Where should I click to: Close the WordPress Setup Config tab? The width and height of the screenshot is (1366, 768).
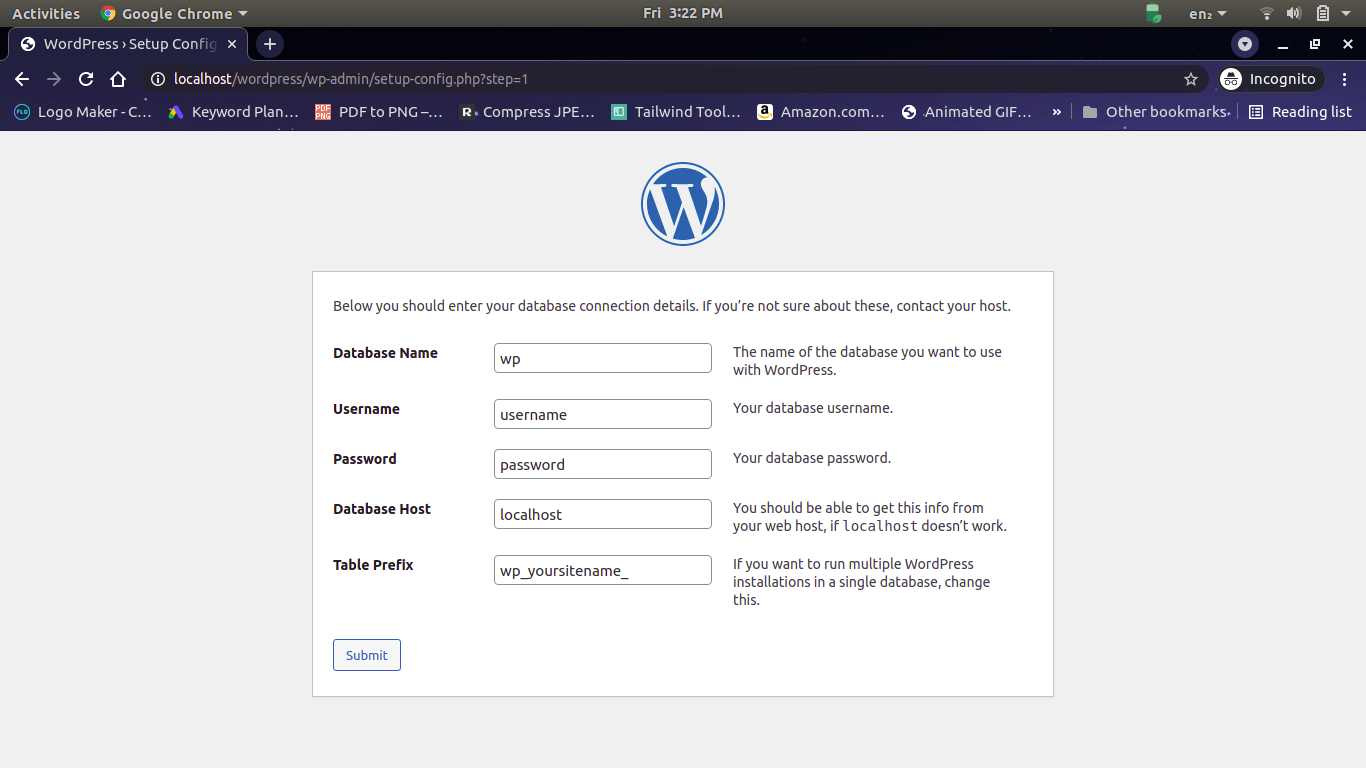click(x=232, y=44)
